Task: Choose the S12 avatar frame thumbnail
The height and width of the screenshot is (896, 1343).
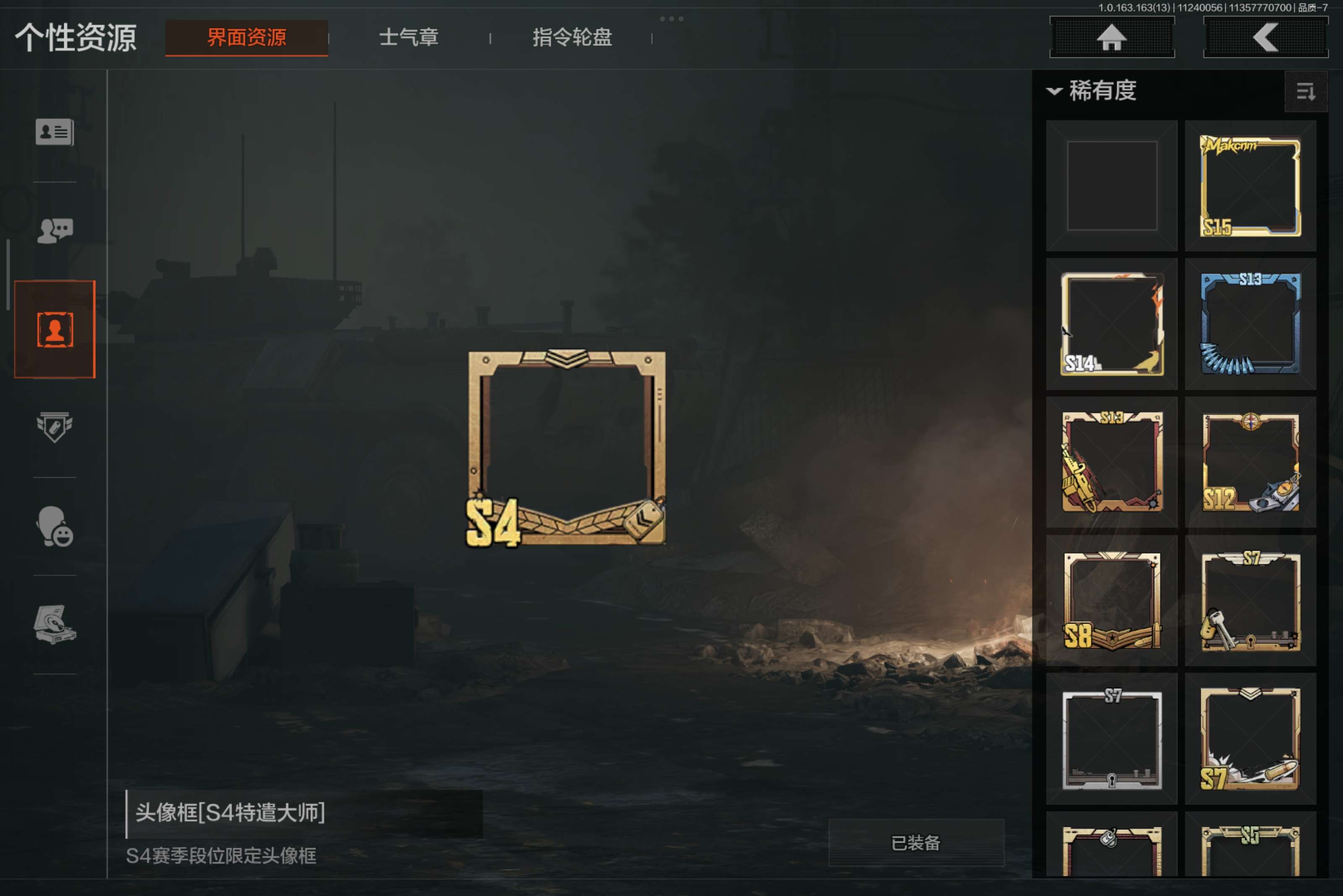Action: point(1250,462)
